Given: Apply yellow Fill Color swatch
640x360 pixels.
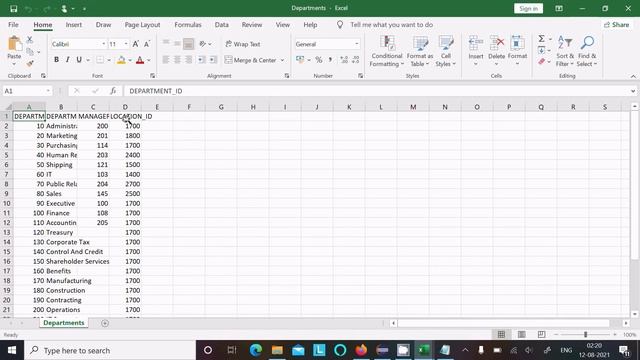Looking at the screenshot, I should pos(121,60).
